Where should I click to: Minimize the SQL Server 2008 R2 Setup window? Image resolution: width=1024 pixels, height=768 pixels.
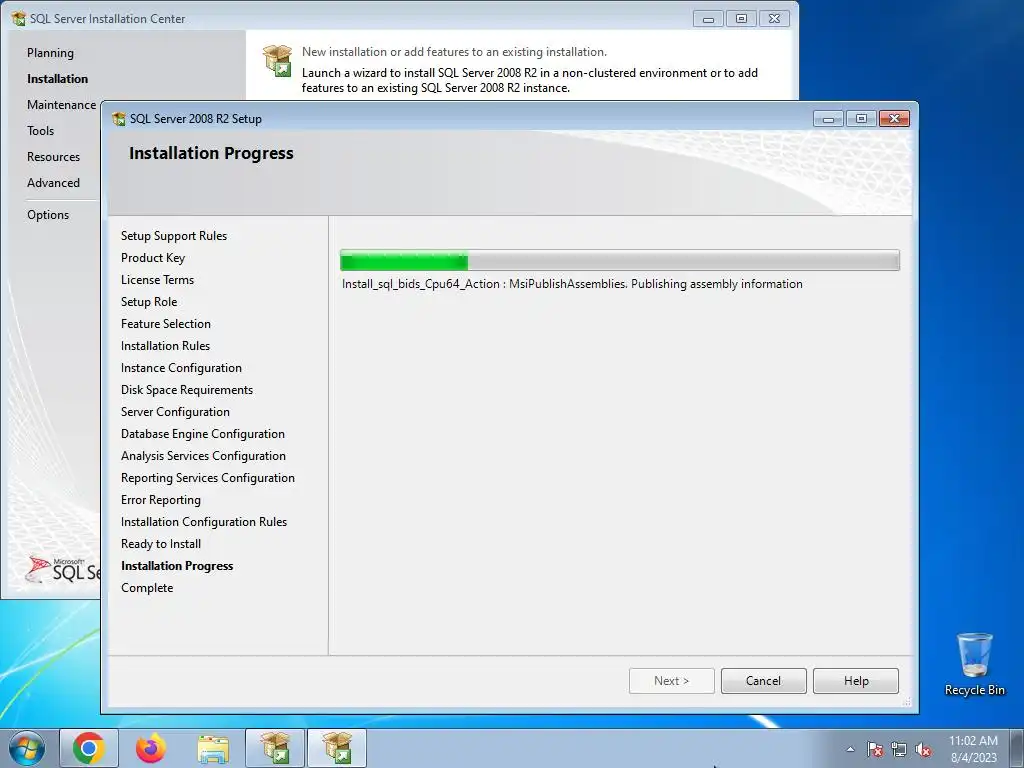(828, 119)
